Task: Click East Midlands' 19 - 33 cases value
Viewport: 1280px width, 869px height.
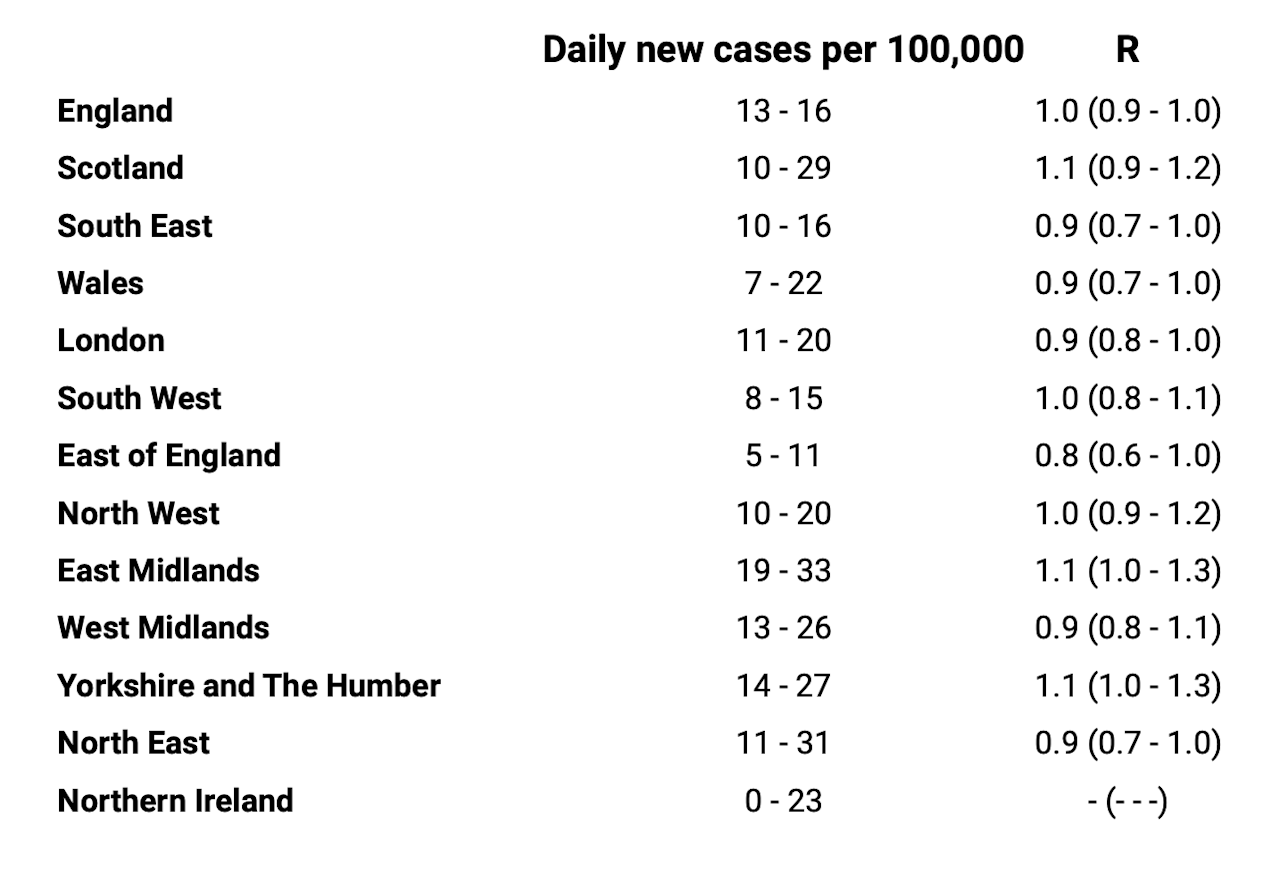Action: [784, 571]
